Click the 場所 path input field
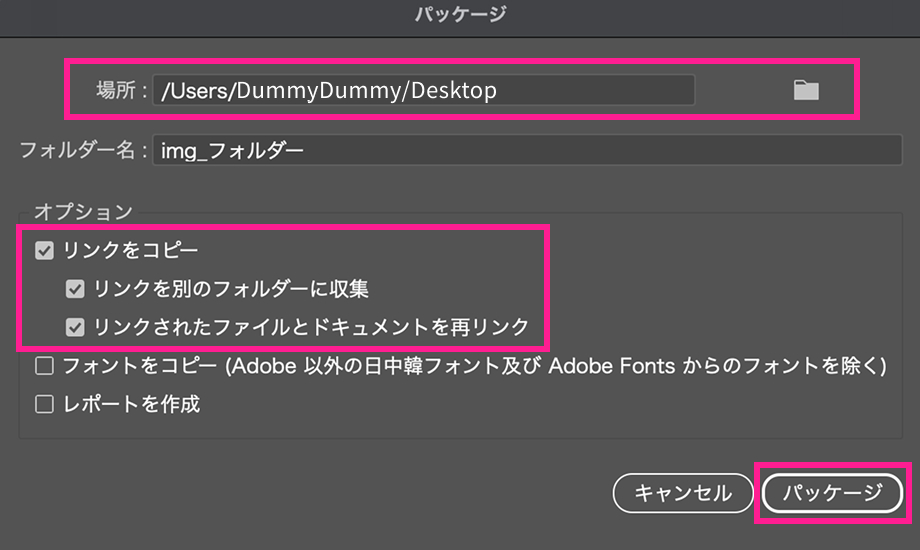The image size is (920, 550). coord(423,91)
